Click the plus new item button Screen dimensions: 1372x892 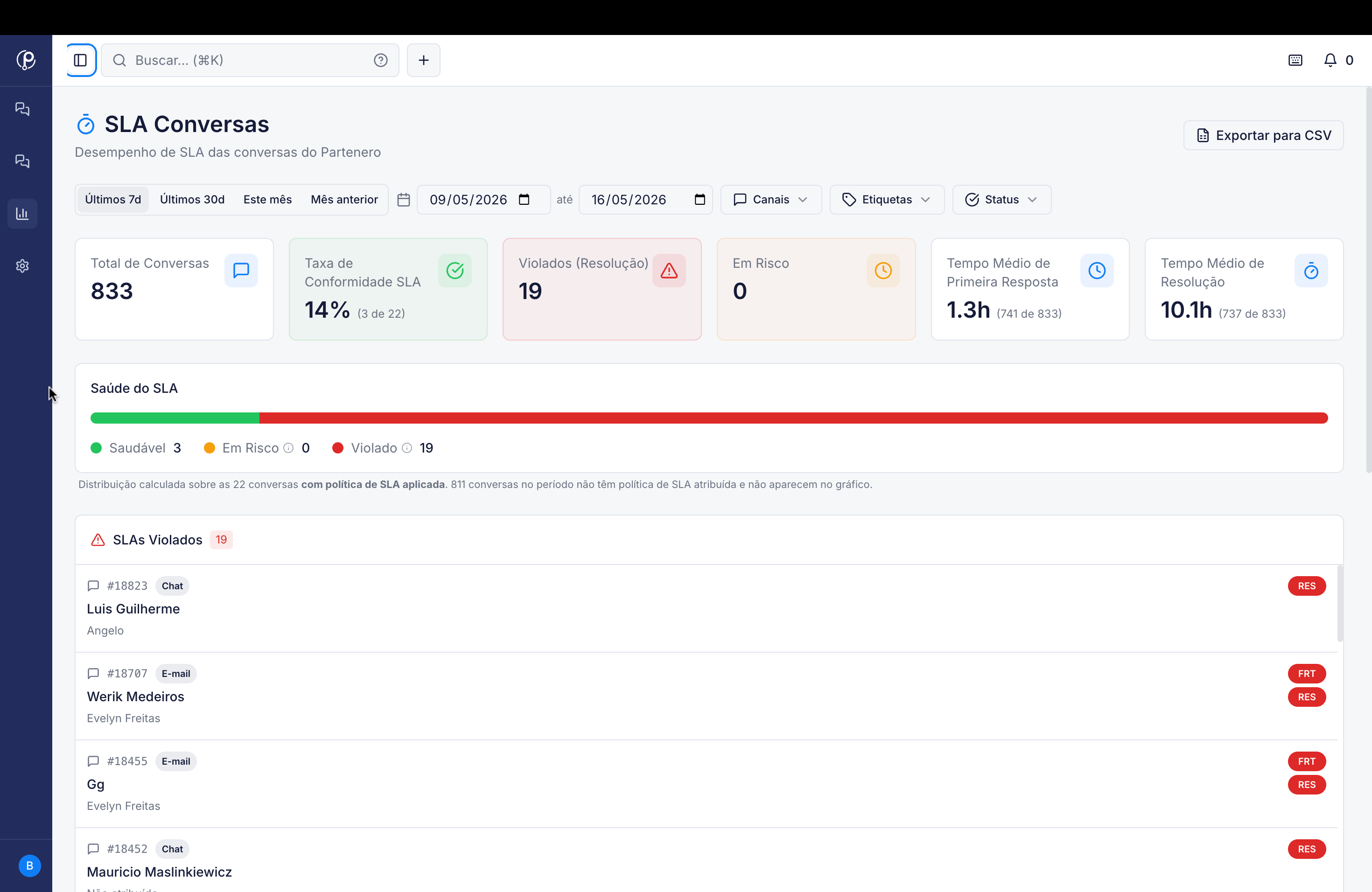(x=424, y=60)
